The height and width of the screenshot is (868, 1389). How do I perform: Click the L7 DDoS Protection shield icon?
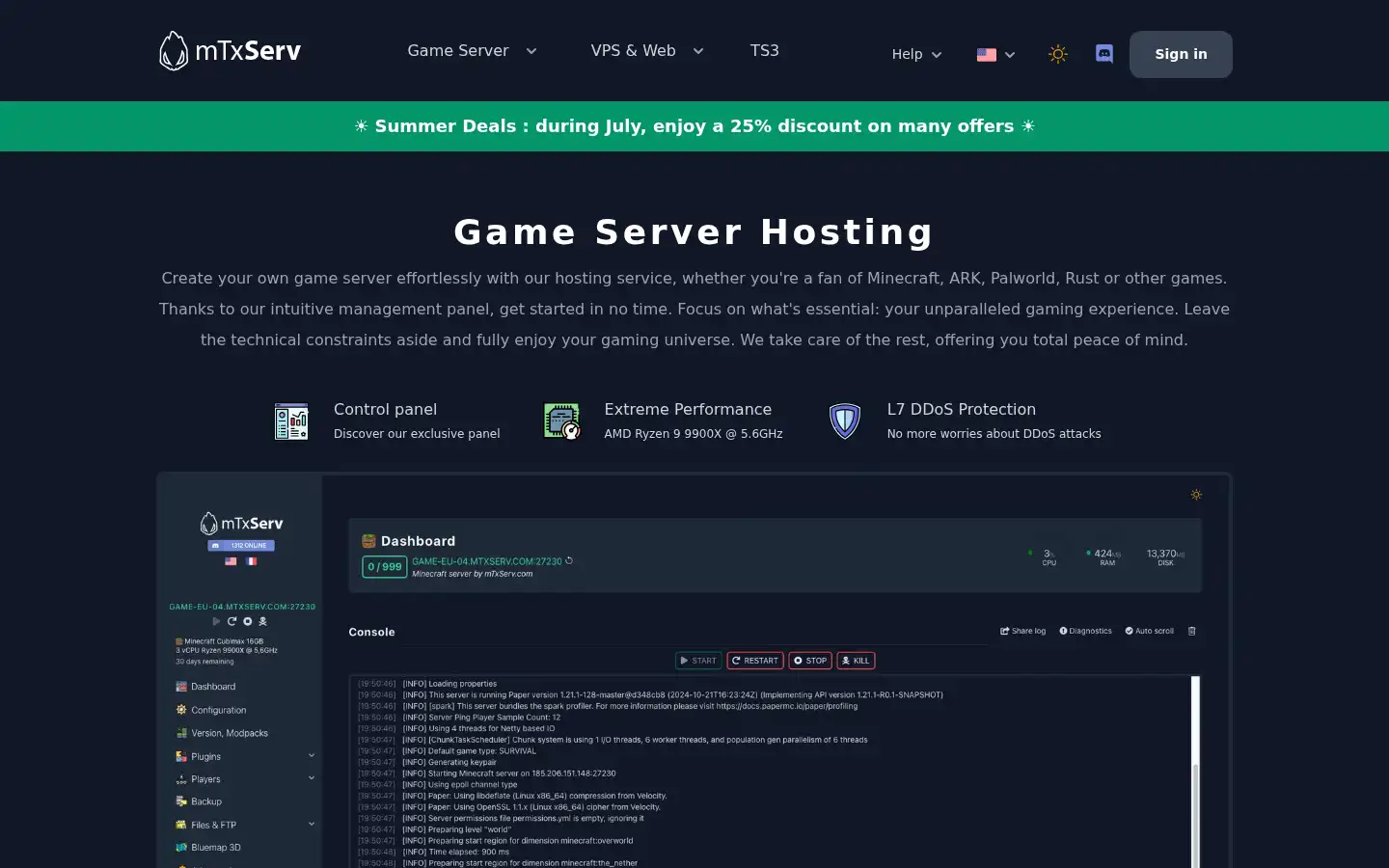point(845,421)
